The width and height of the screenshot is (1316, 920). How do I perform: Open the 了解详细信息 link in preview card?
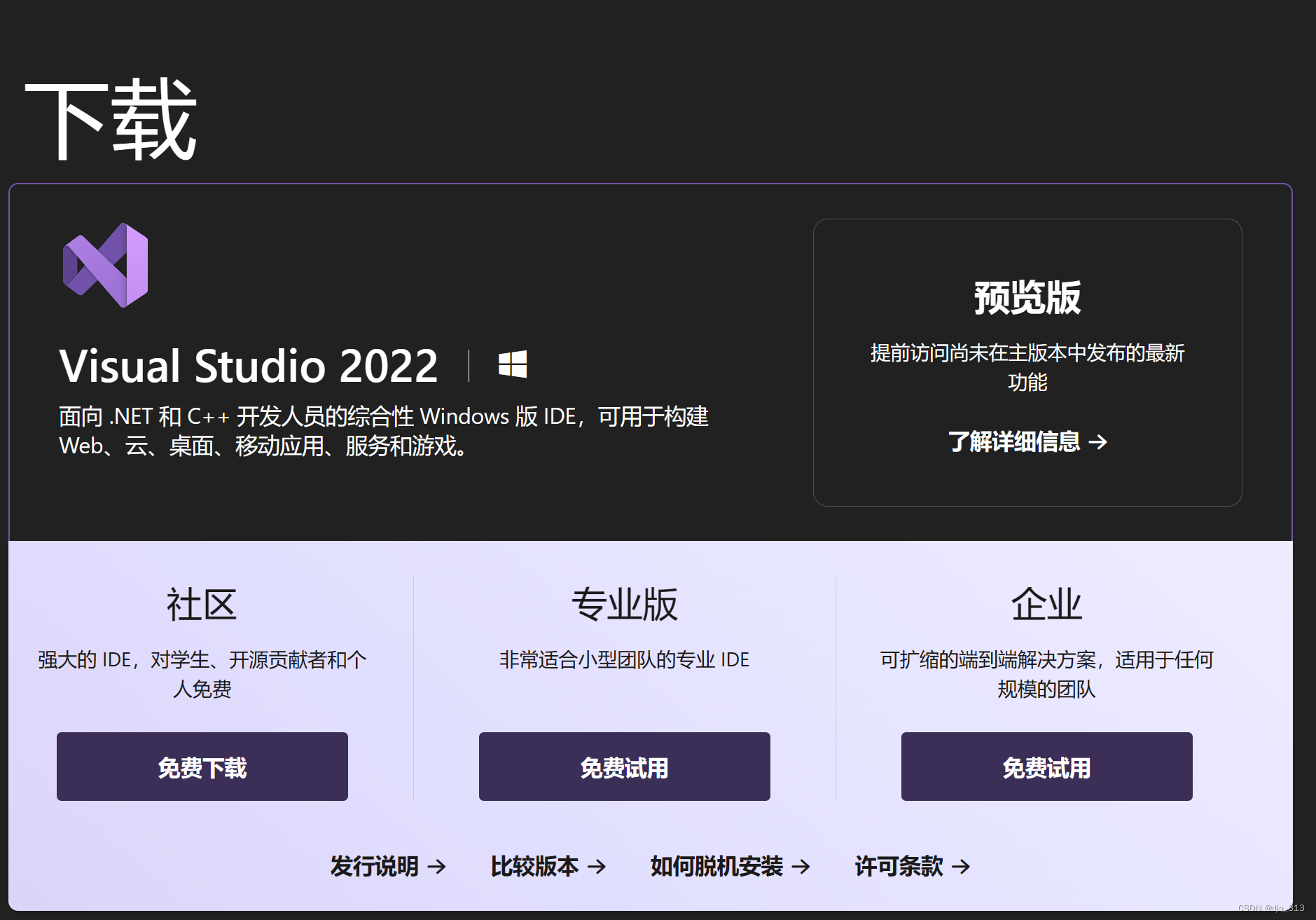[1027, 441]
